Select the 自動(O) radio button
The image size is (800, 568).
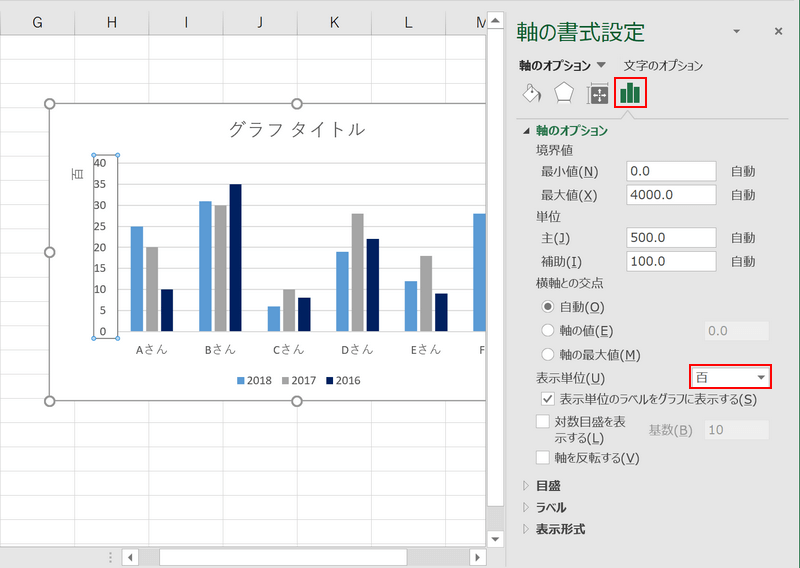coord(547,307)
